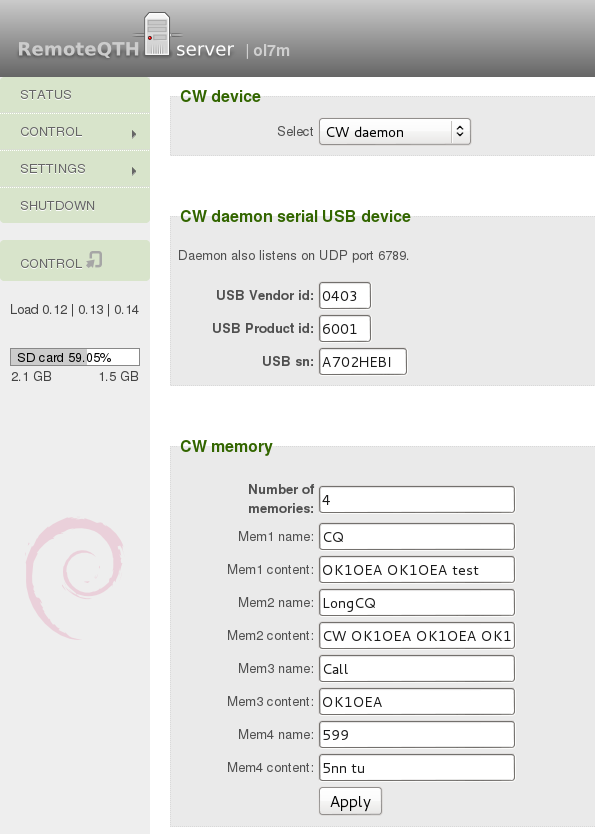Click the Mem1 content text field

[x=417, y=570]
